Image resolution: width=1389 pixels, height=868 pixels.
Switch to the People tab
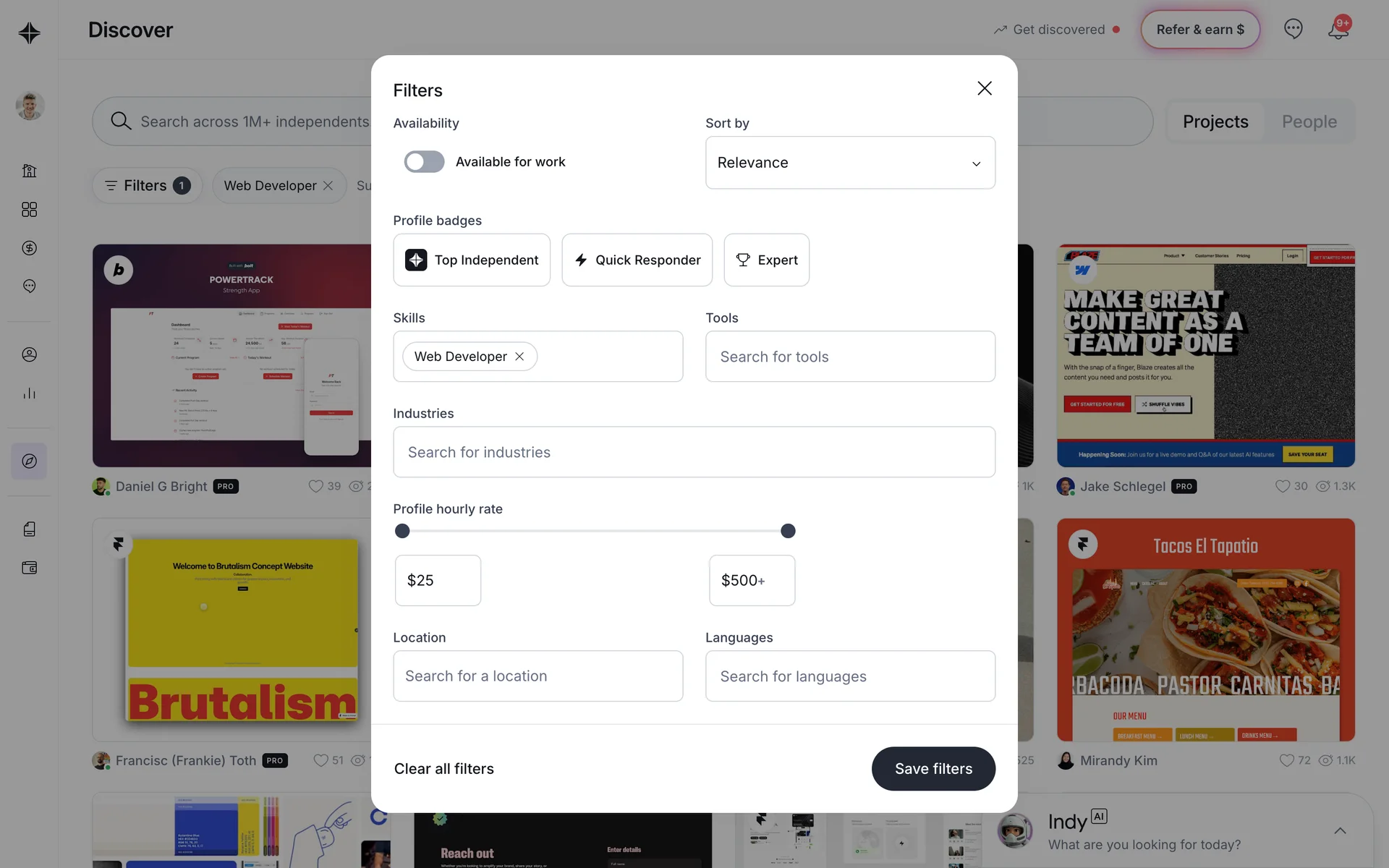pyautogui.click(x=1309, y=122)
